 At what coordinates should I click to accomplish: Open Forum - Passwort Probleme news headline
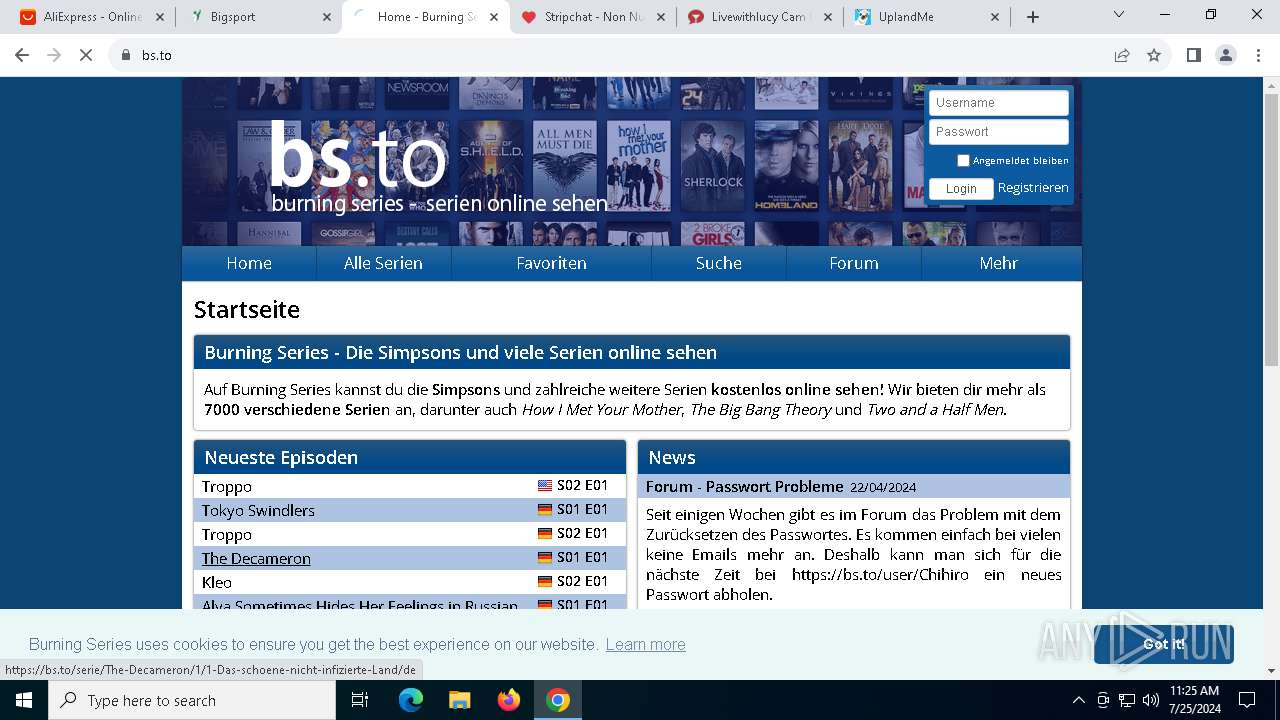tap(745, 486)
